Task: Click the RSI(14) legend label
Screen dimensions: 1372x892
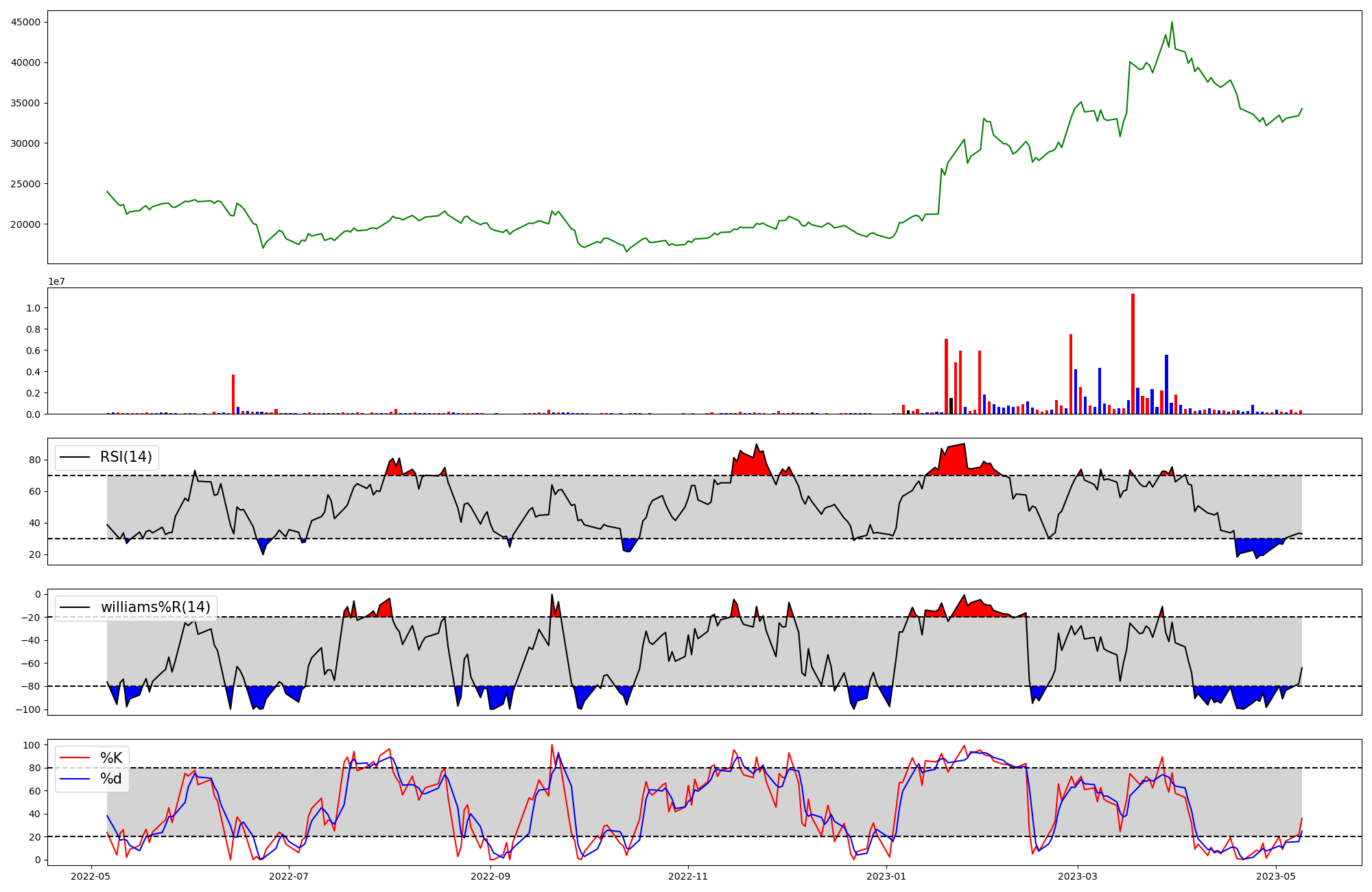Action: coord(126,457)
